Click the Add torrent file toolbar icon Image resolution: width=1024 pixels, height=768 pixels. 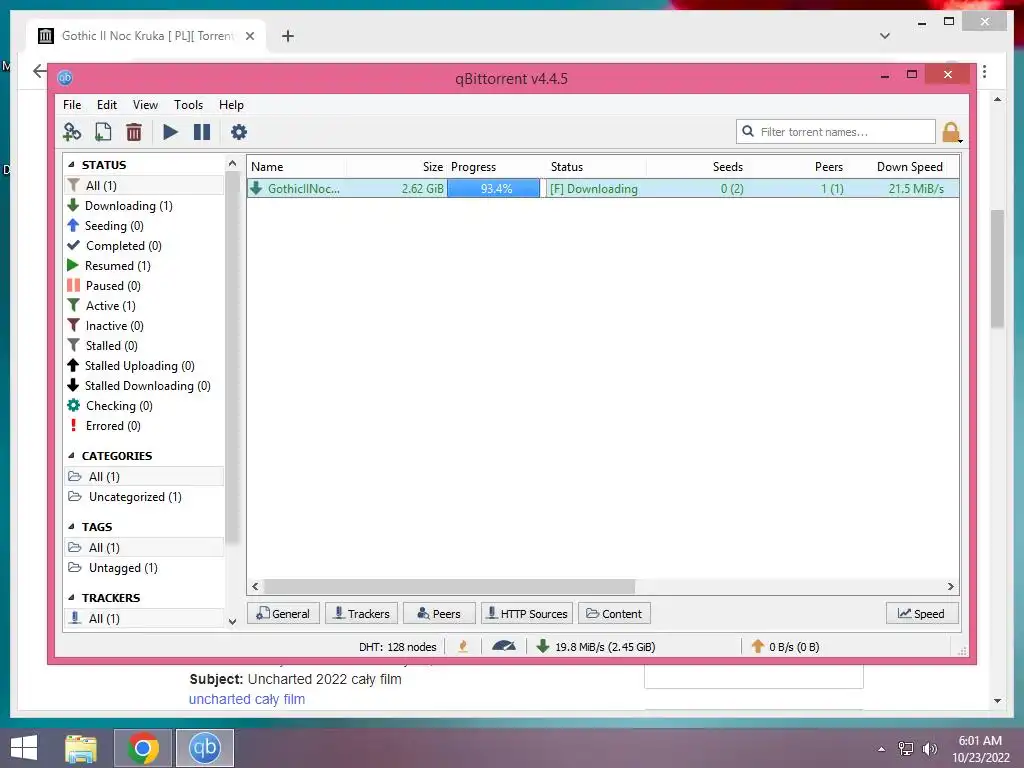[103, 132]
